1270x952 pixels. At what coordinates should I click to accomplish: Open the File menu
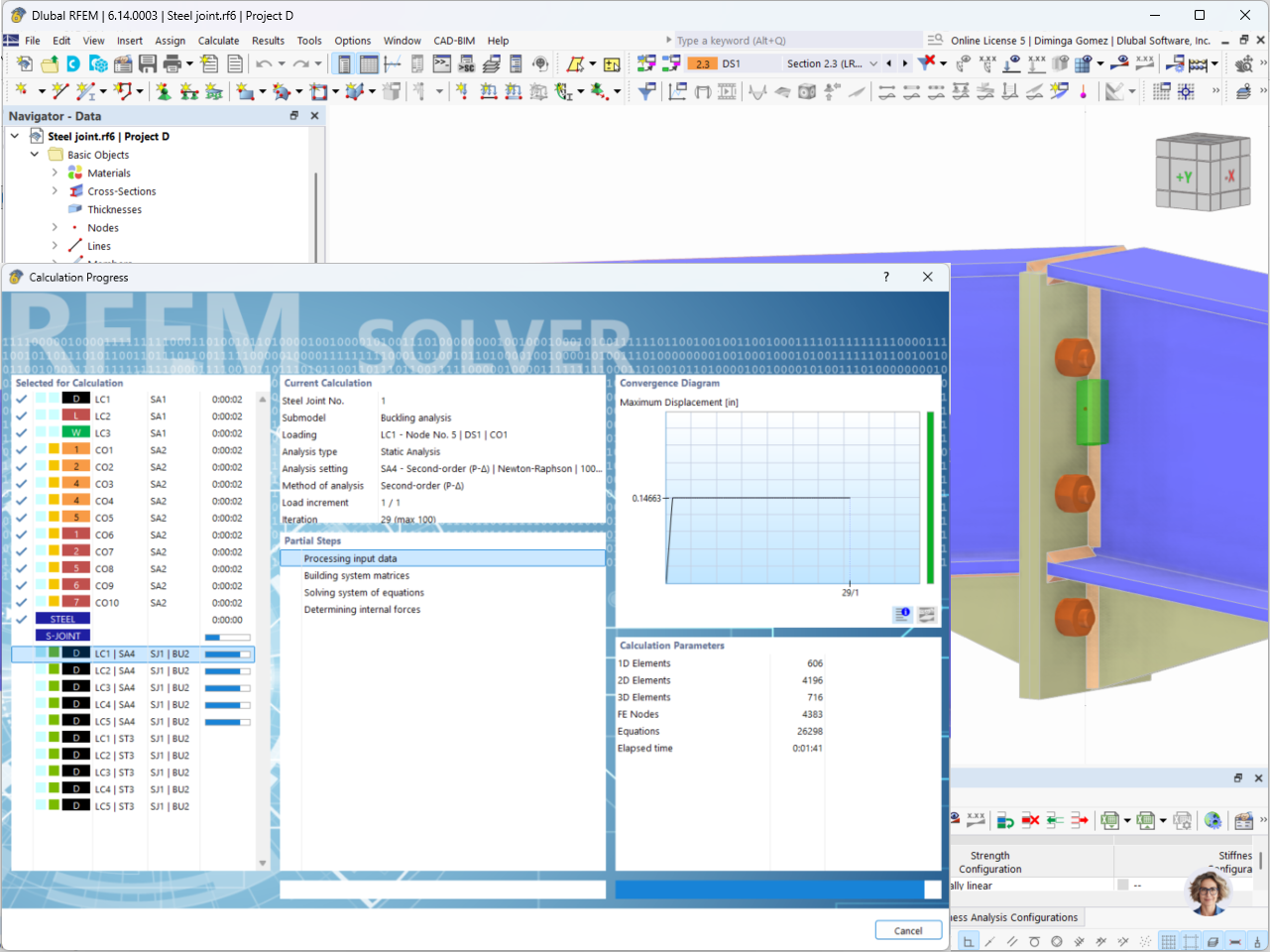[33, 41]
